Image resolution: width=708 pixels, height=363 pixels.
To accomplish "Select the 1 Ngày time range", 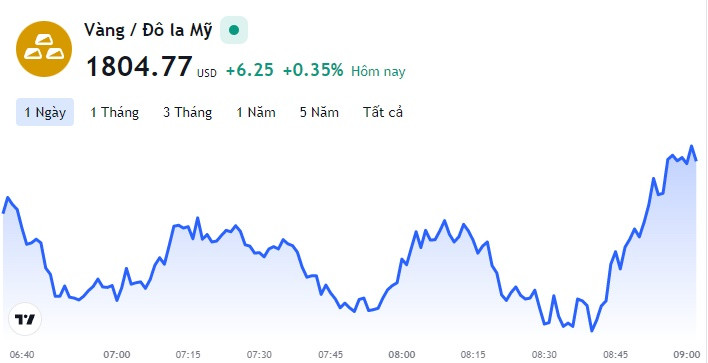I will (45, 112).
